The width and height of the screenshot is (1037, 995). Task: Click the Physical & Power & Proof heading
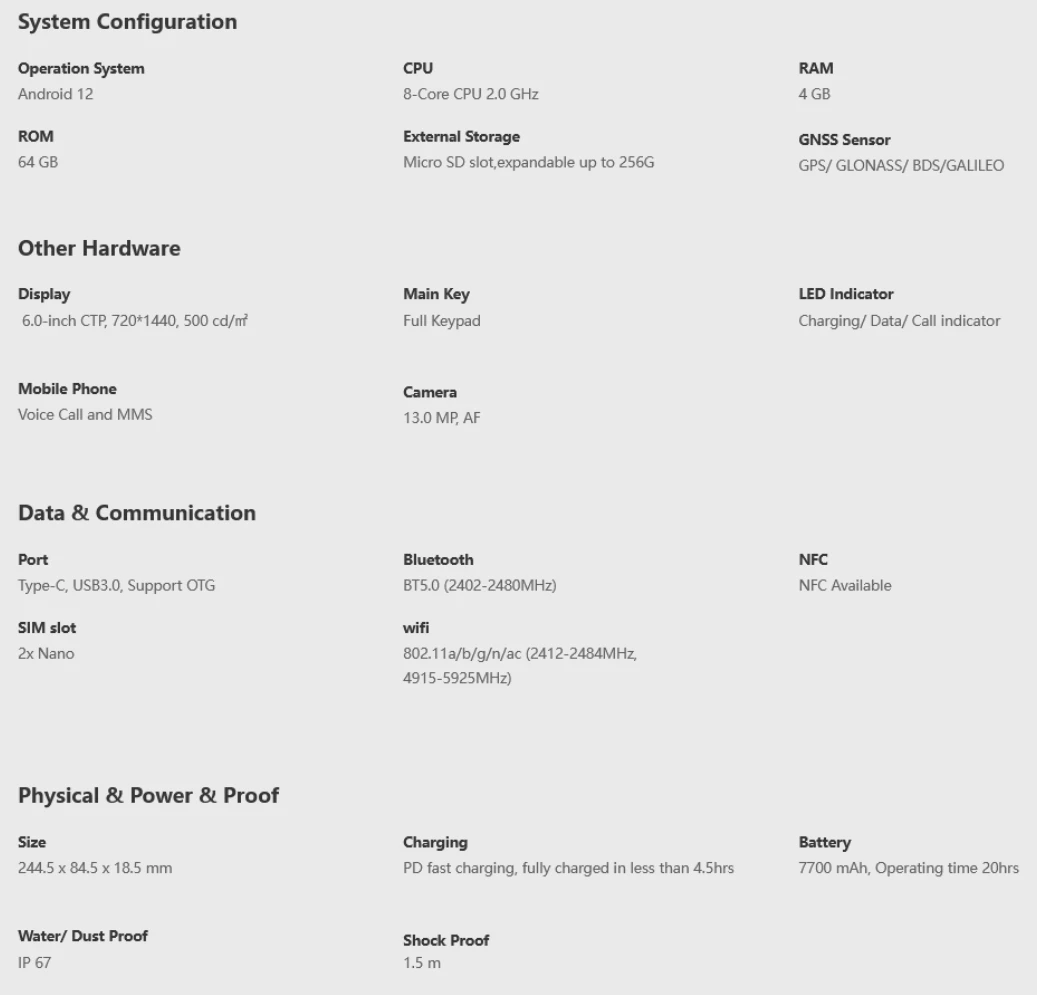coord(148,795)
